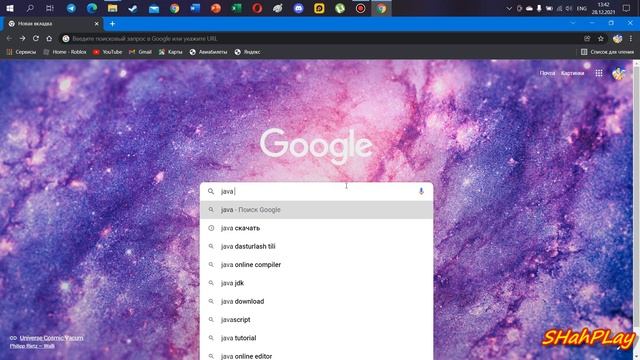Reload the current page
The image size is (640, 360).
point(36,38)
